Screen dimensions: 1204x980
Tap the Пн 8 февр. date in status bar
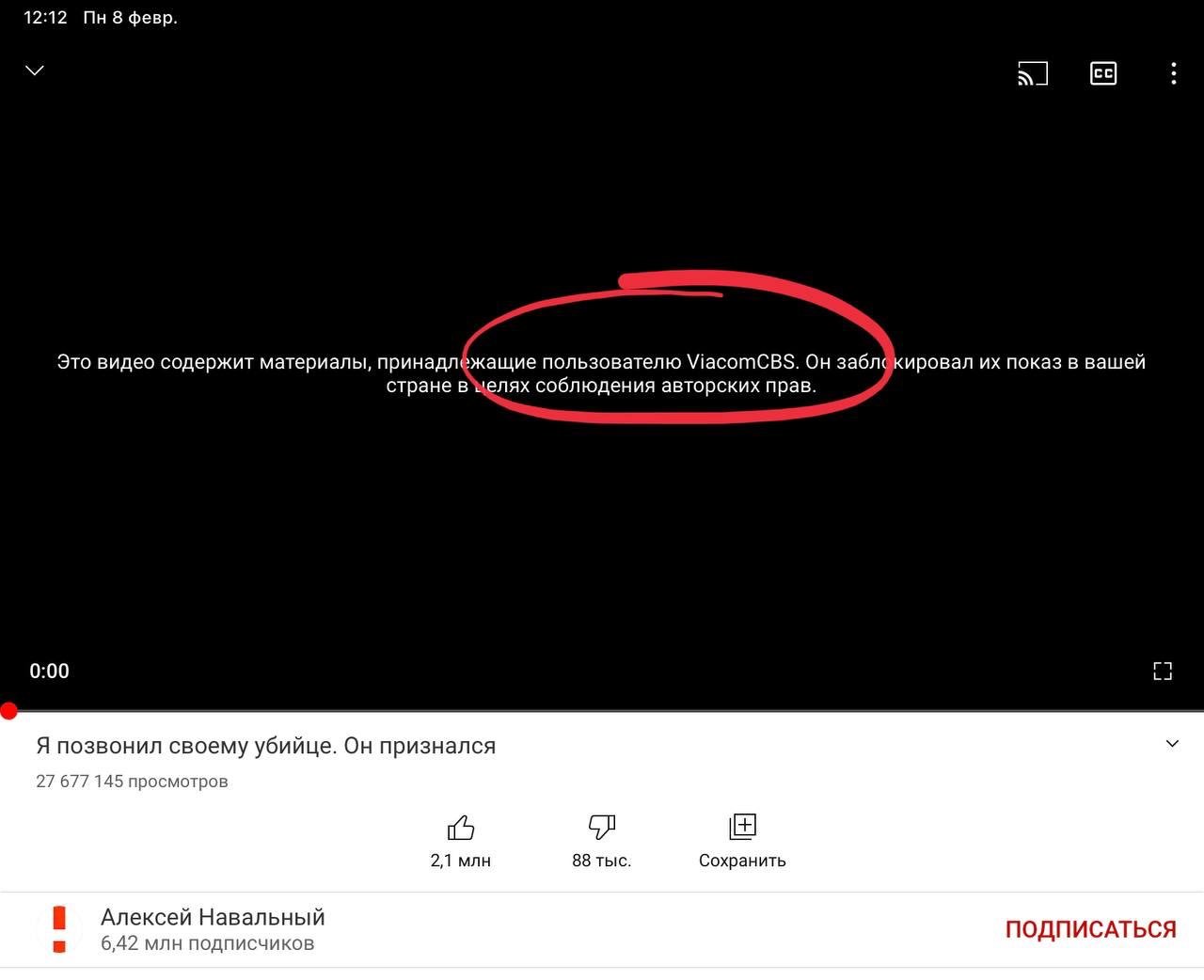(x=130, y=18)
